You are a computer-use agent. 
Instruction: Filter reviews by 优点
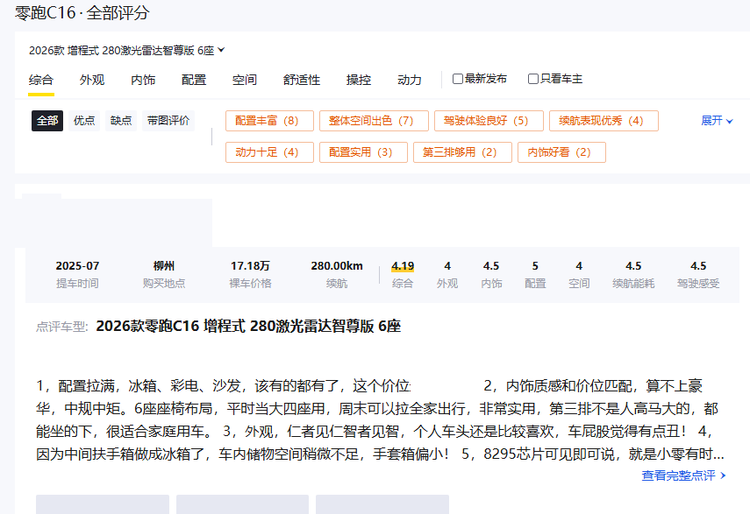(84, 120)
